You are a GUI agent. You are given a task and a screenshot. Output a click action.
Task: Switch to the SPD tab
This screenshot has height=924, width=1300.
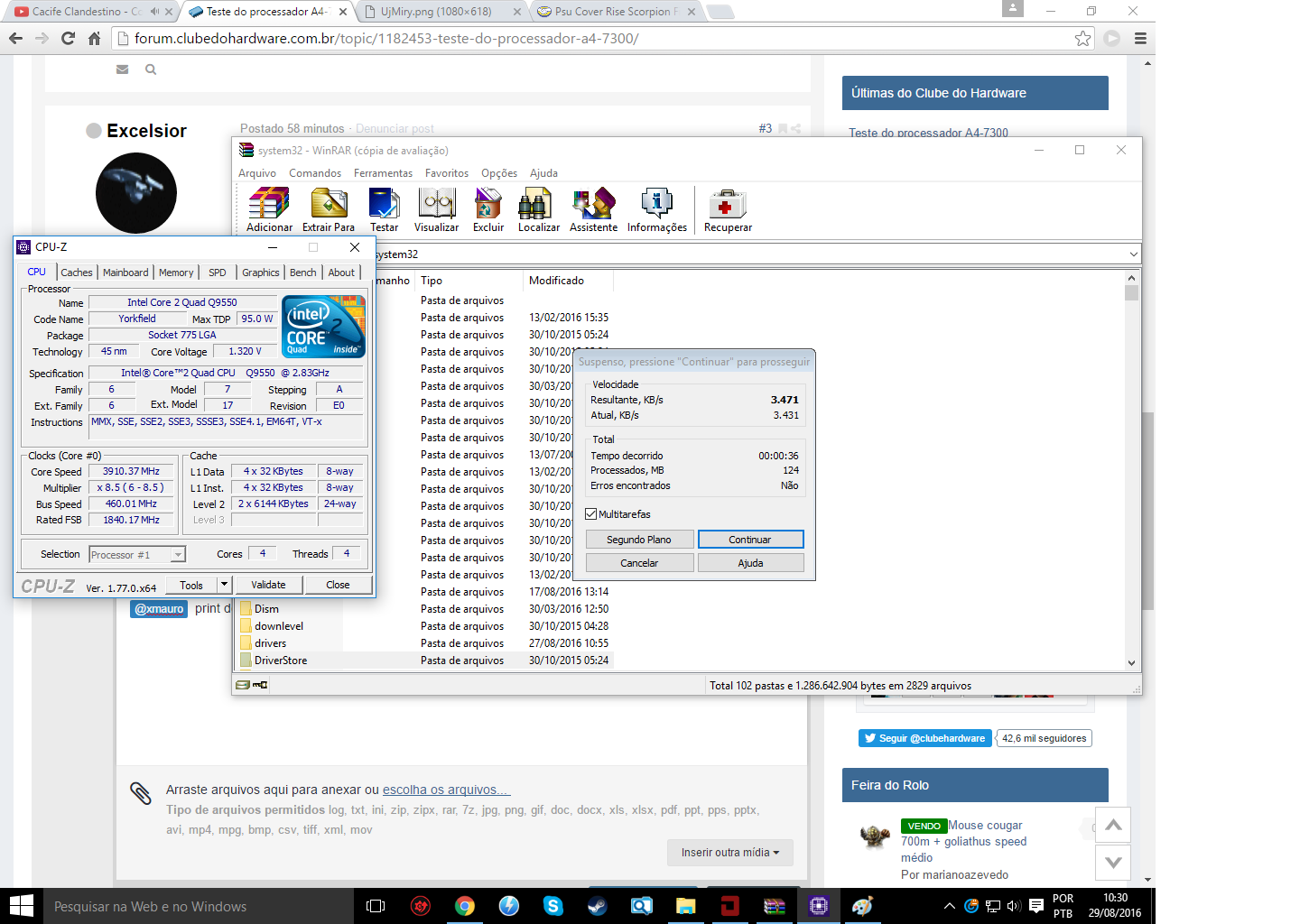click(218, 273)
